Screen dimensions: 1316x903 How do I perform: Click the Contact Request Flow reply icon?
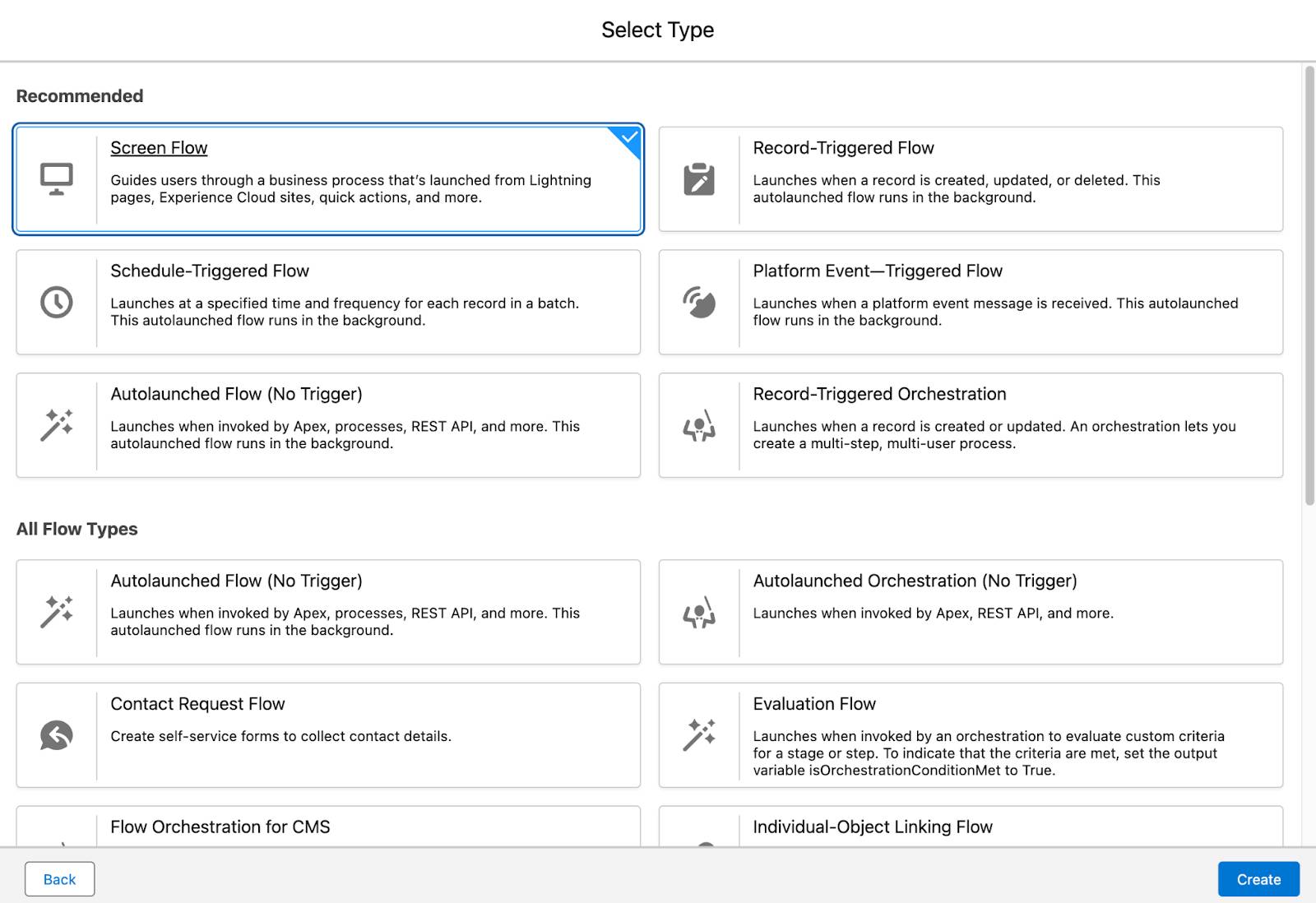[x=57, y=735]
